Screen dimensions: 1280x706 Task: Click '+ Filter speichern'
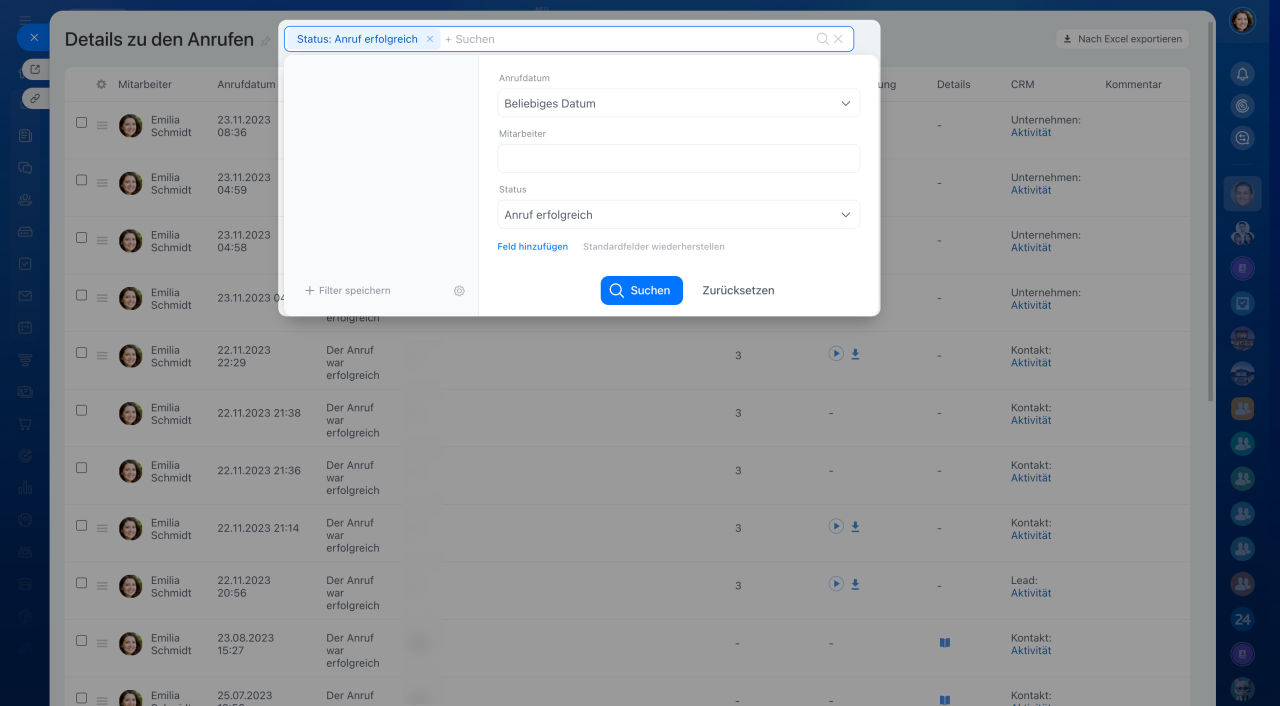point(347,290)
